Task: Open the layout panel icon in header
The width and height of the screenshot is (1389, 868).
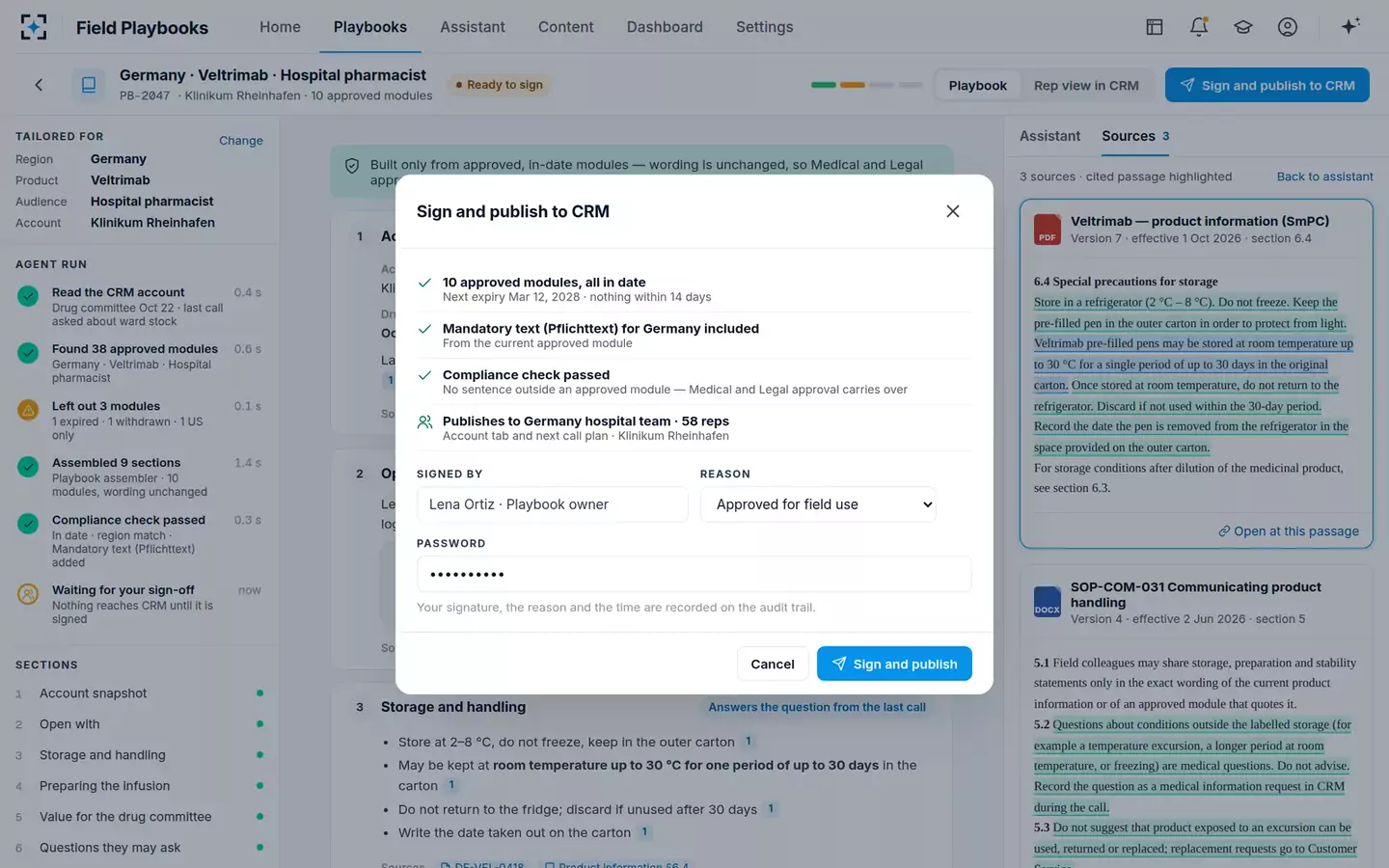Action: pyautogui.click(x=1155, y=27)
